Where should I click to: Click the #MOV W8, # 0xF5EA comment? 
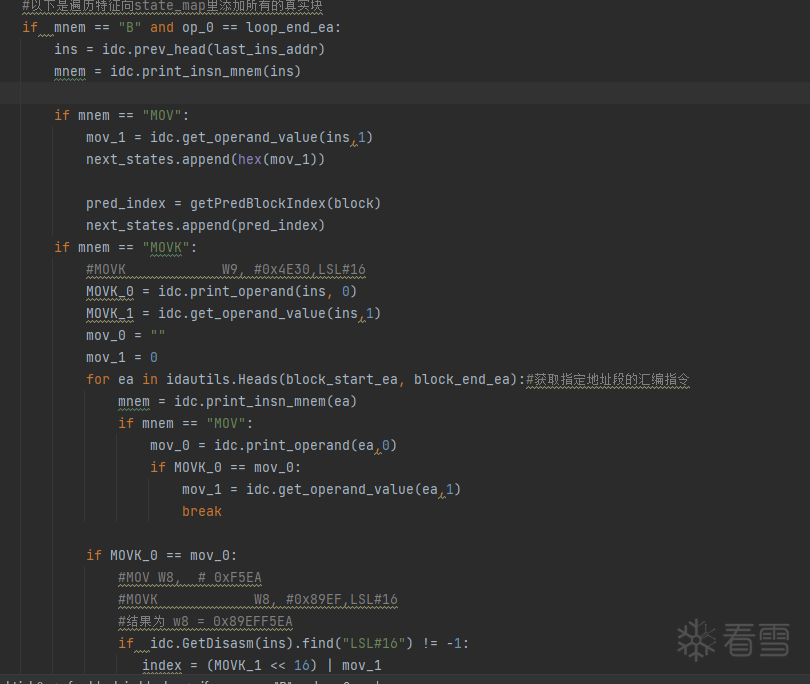(x=189, y=577)
